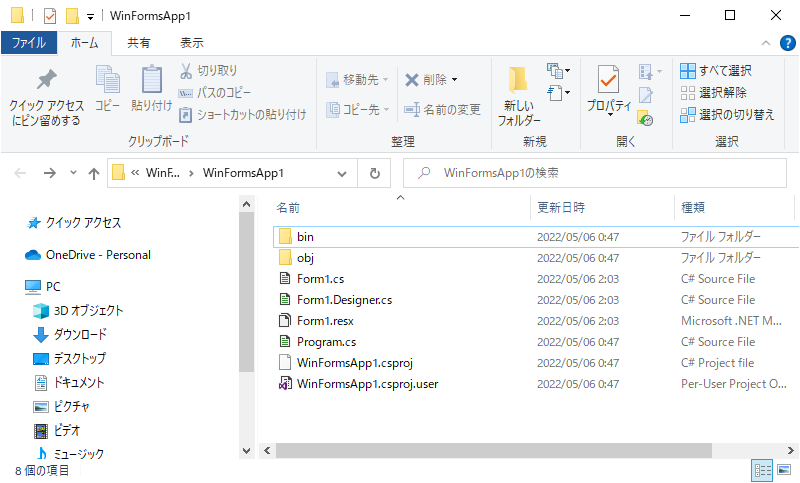Click New folder icon in title bar

coord(72,16)
